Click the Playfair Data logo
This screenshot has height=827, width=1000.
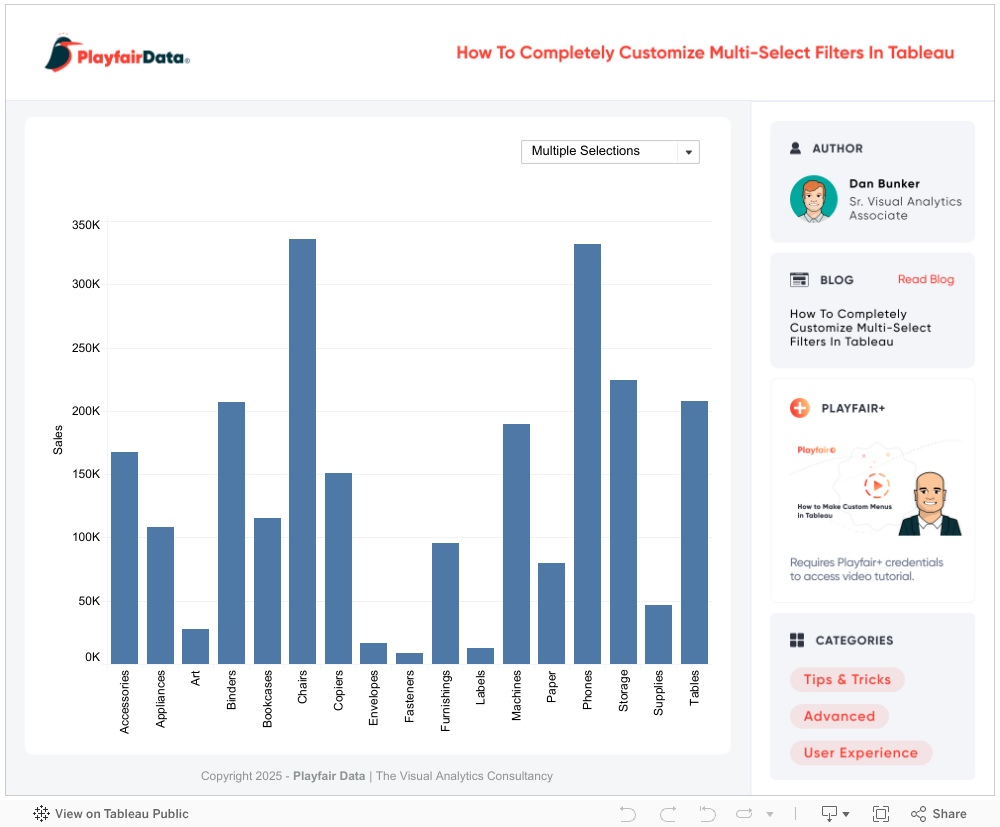[x=117, y=55]
